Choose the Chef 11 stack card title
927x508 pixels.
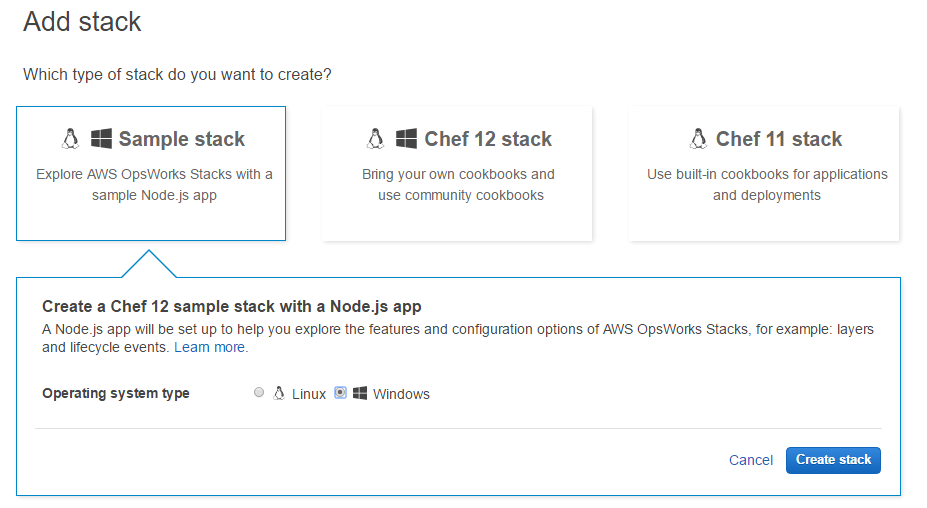pos(779,139)
